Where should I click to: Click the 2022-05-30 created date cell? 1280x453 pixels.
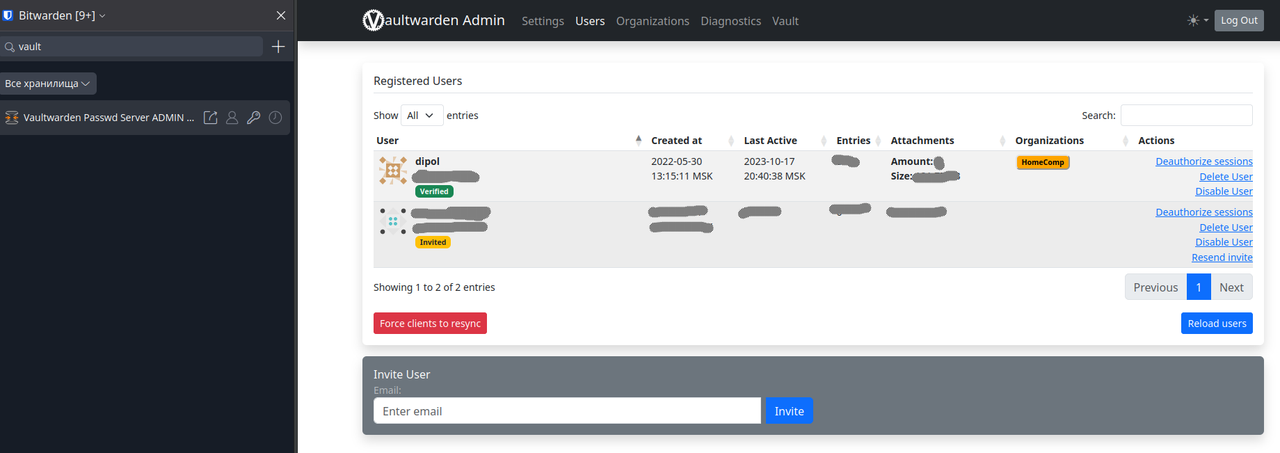click(680, 168)
